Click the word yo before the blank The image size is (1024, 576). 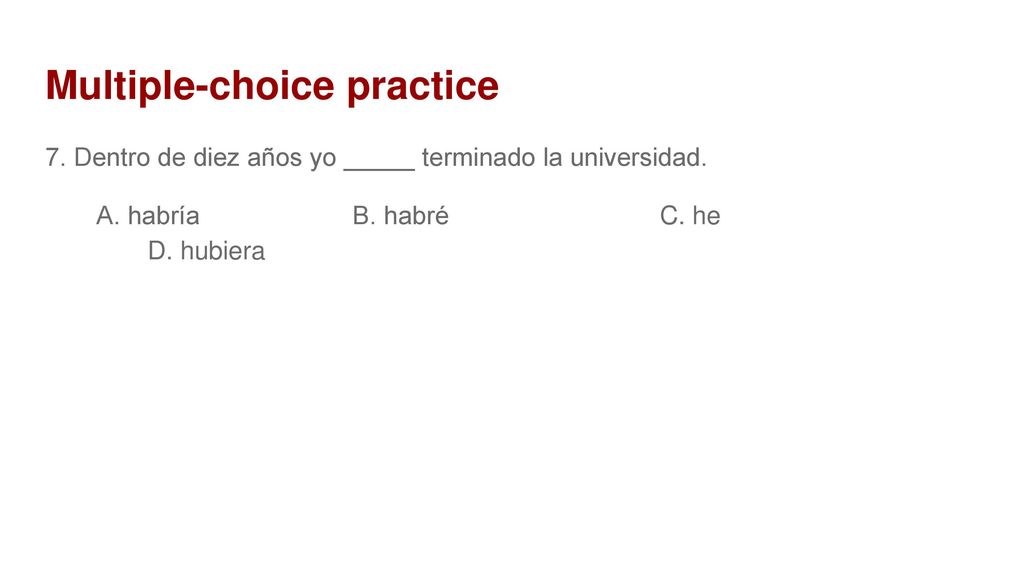click(323, 159)
